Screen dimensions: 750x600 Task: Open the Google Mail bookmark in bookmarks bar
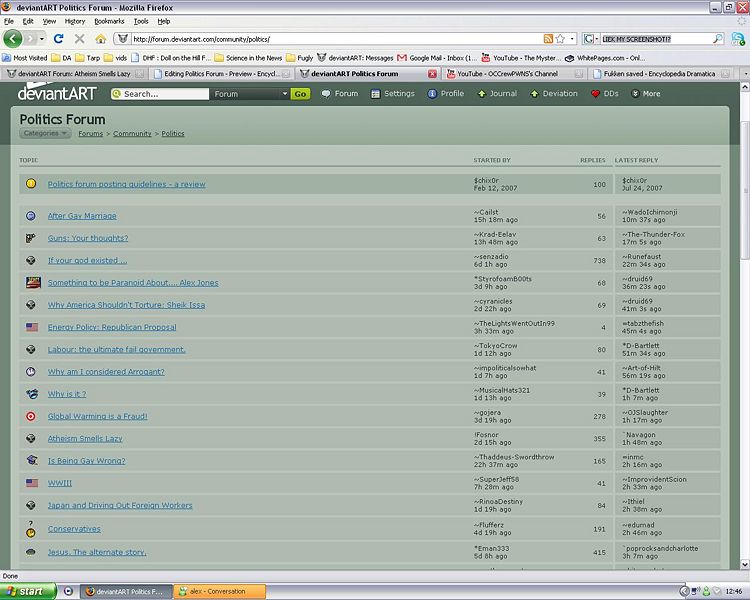coord(436,58)
